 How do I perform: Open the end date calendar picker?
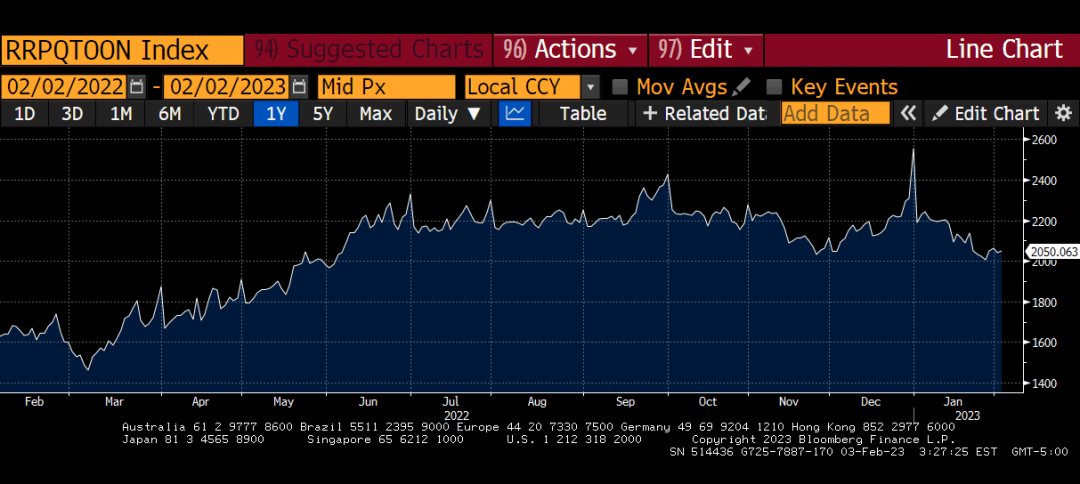point(299,87)
